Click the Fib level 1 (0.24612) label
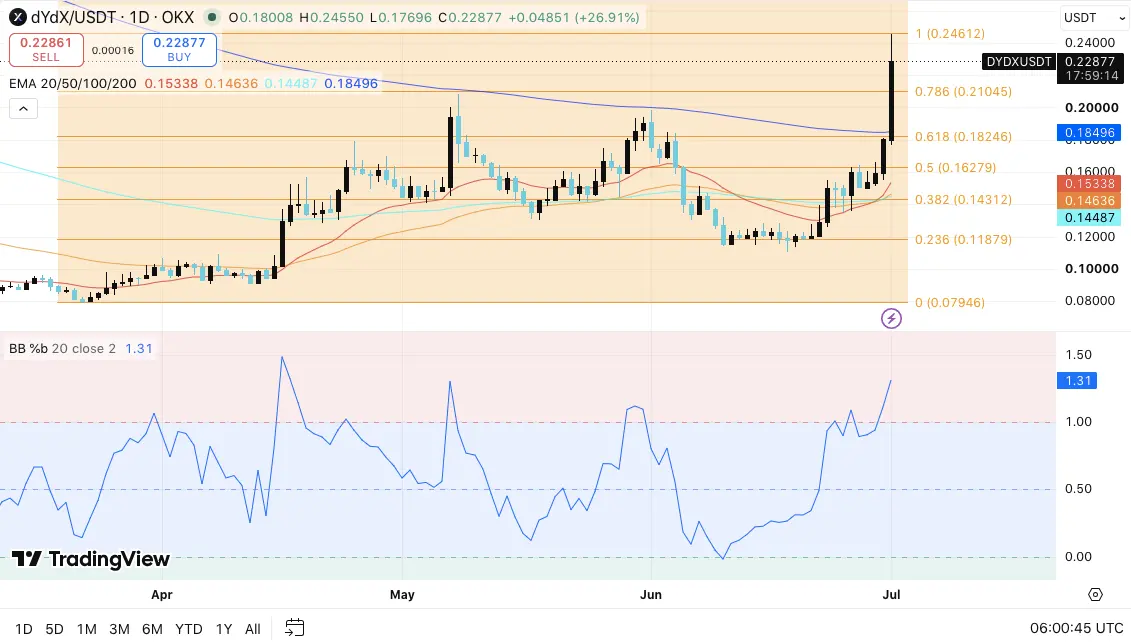The image size is (1131, 642). [x=950, y=34]
